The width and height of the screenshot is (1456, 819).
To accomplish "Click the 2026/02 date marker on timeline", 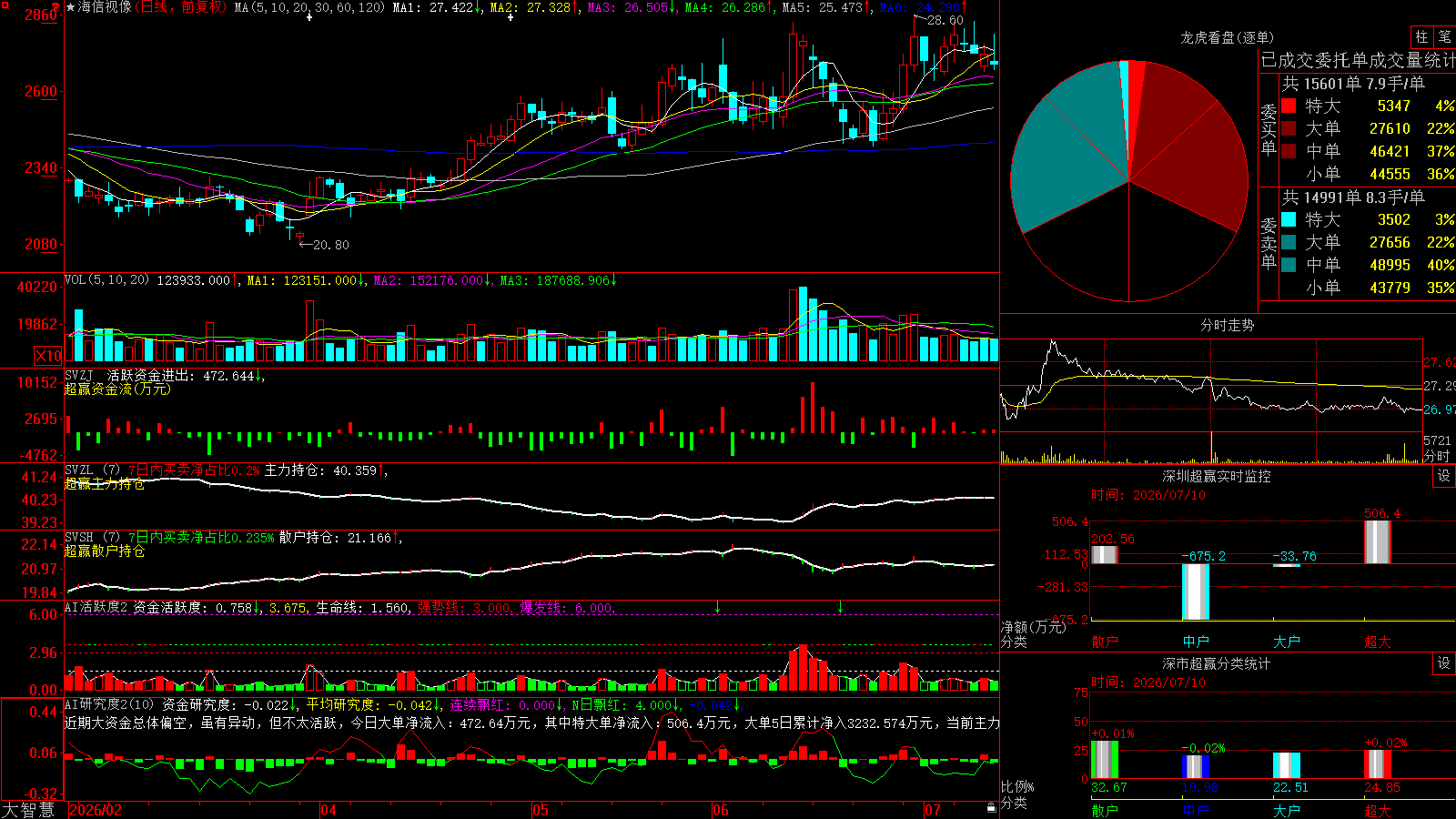I will [x=96, y=810].
